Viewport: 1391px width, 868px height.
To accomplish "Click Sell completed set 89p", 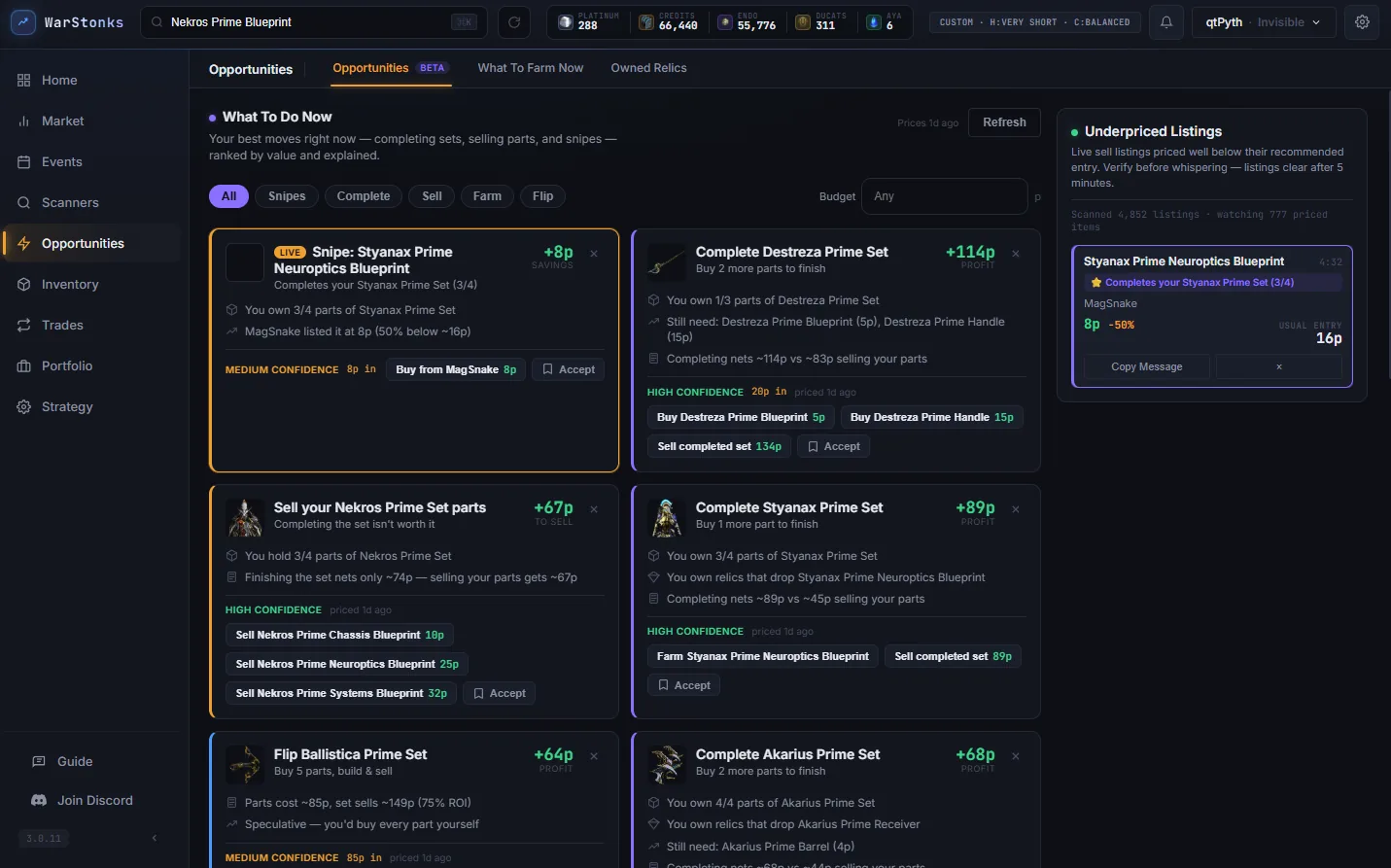I will [x=953, y=656].
